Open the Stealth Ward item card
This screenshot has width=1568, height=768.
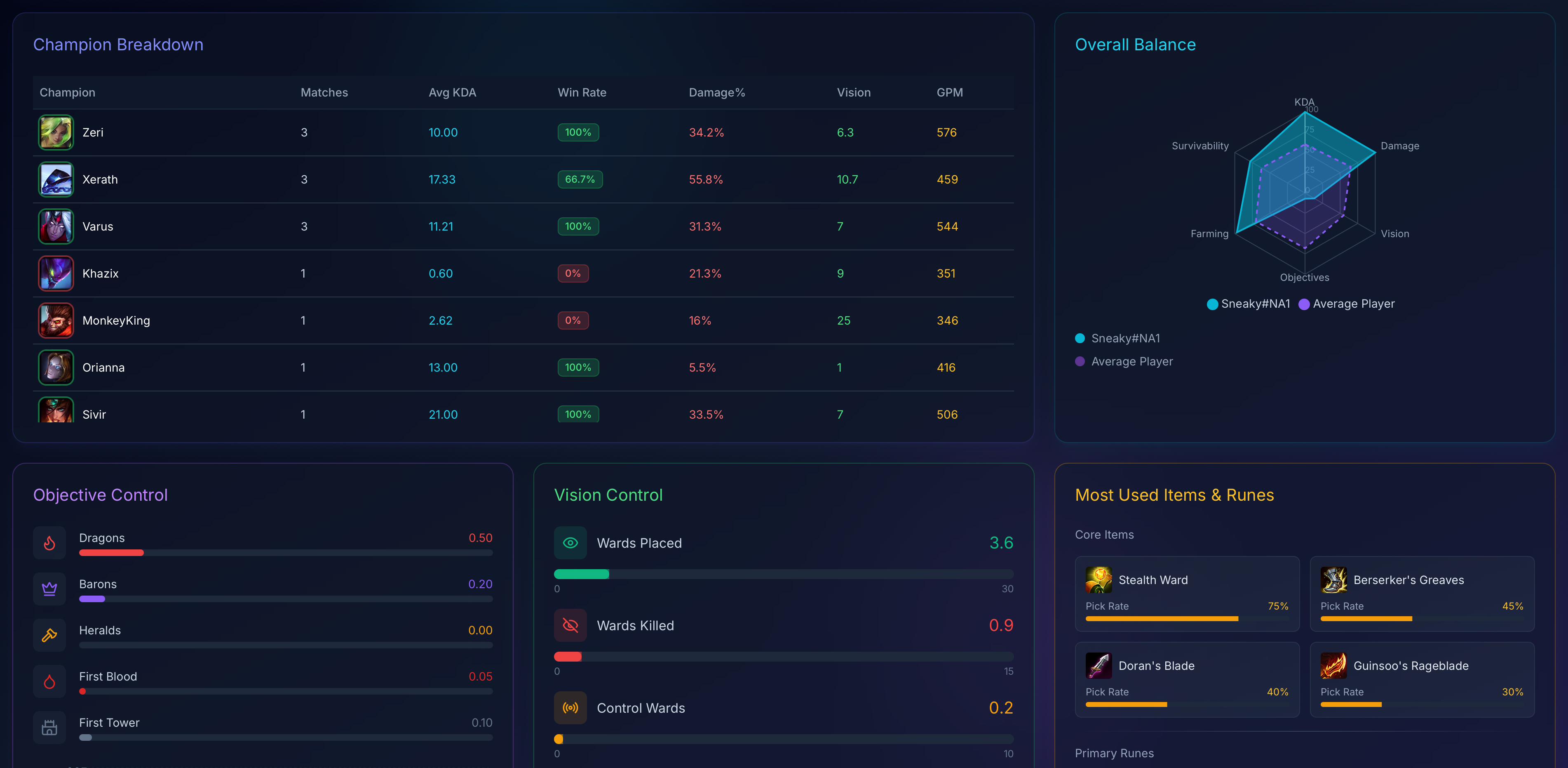1187,593
